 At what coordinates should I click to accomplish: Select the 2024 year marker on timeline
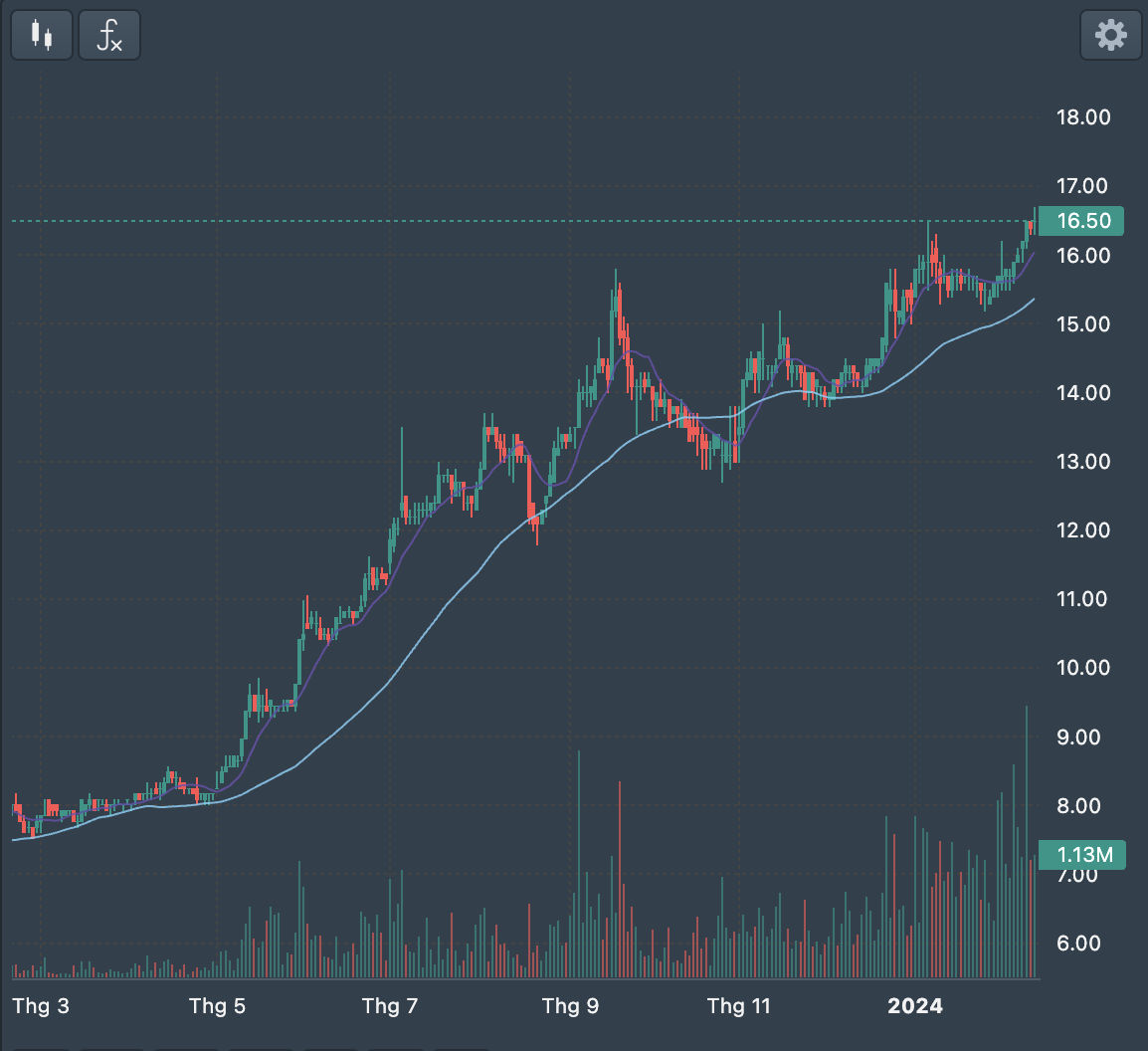[x=914, y=1006]
